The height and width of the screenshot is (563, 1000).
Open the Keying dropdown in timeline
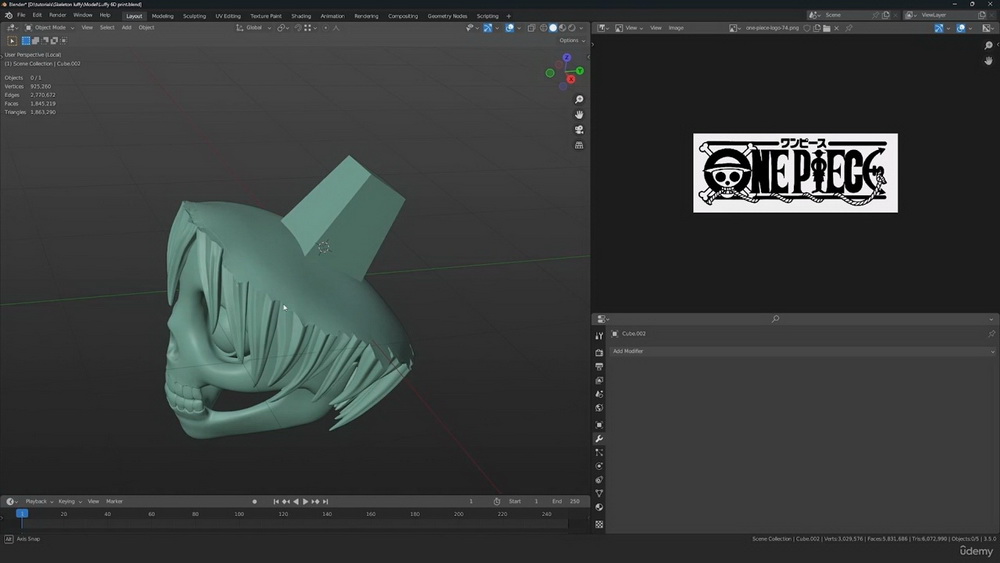pyautogui.click(x=70, y=502)
